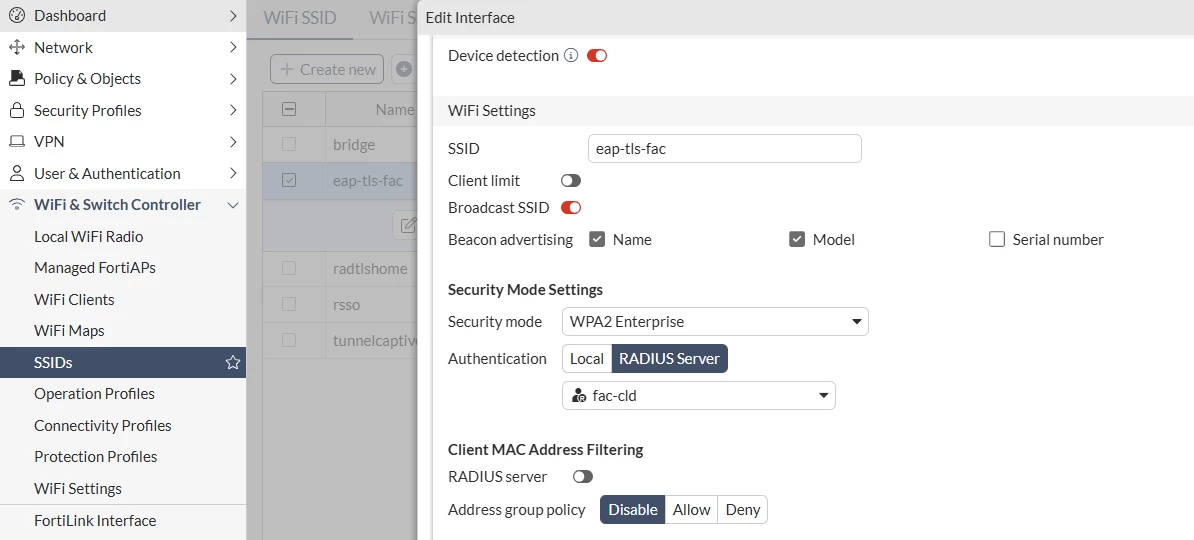Open the Security mode dropdown
This screenshot has width=1194, height=540.
click(715, 321)
